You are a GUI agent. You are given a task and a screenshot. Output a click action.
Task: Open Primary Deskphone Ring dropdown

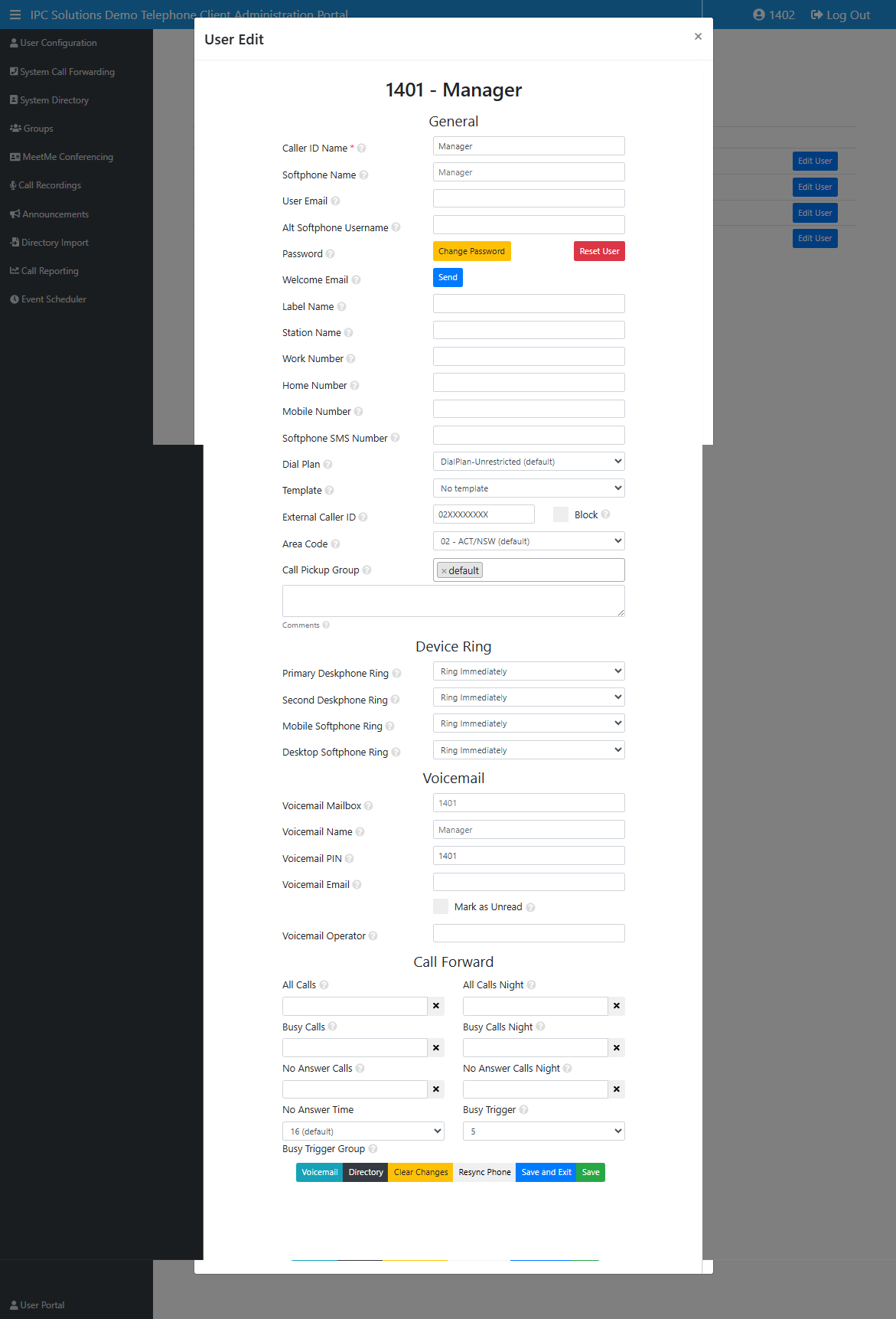[x=528, y=671]
